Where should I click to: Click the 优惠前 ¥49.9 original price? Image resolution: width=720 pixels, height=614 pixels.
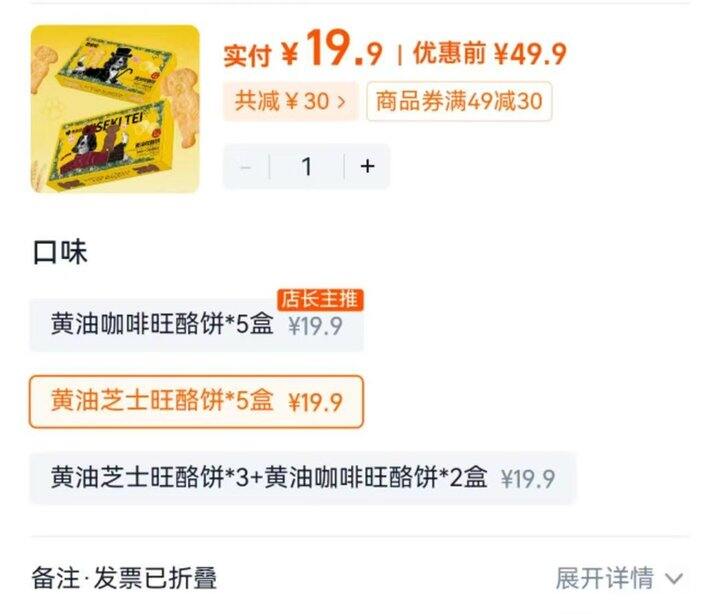pyautogui.click(x=490, y=53)
